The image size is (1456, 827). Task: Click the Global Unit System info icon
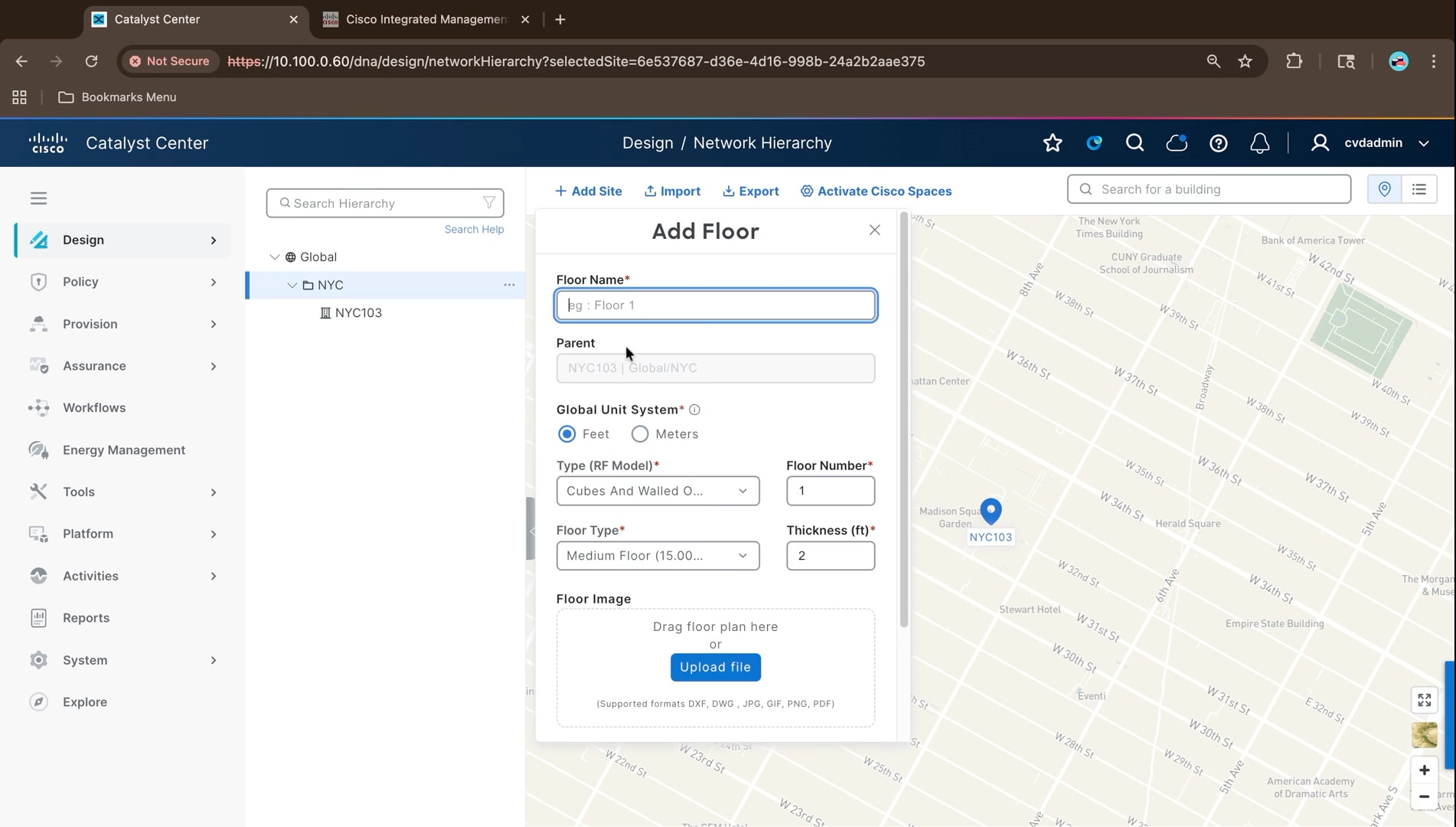(694, 410)
